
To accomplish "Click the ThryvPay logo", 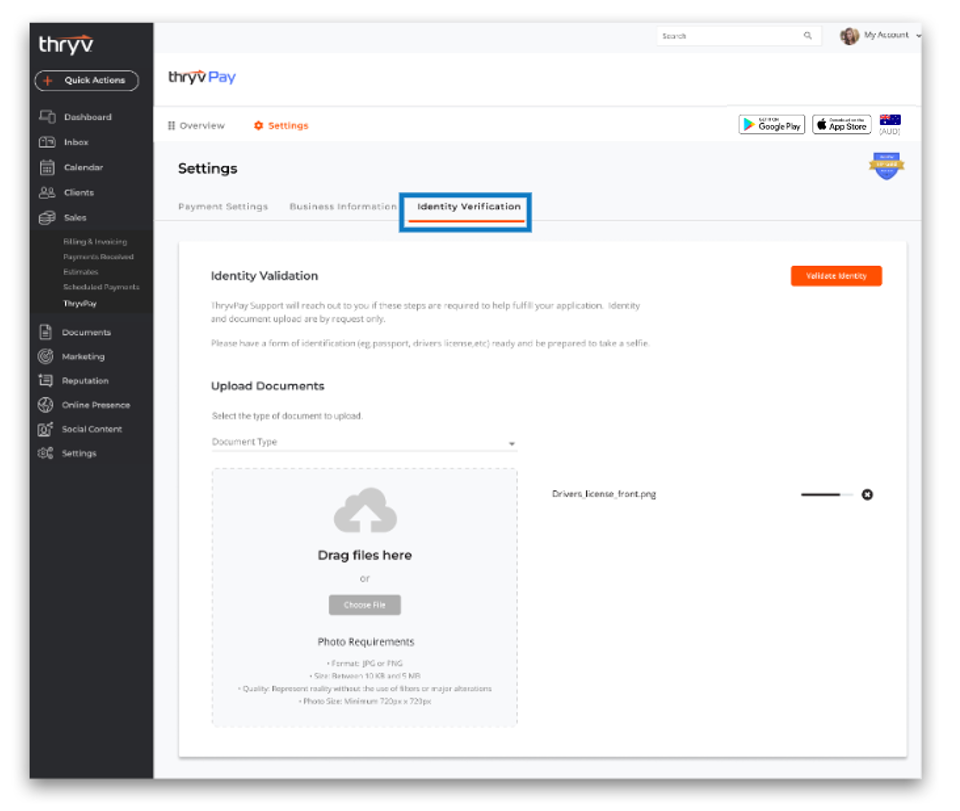I will [202, 77].
